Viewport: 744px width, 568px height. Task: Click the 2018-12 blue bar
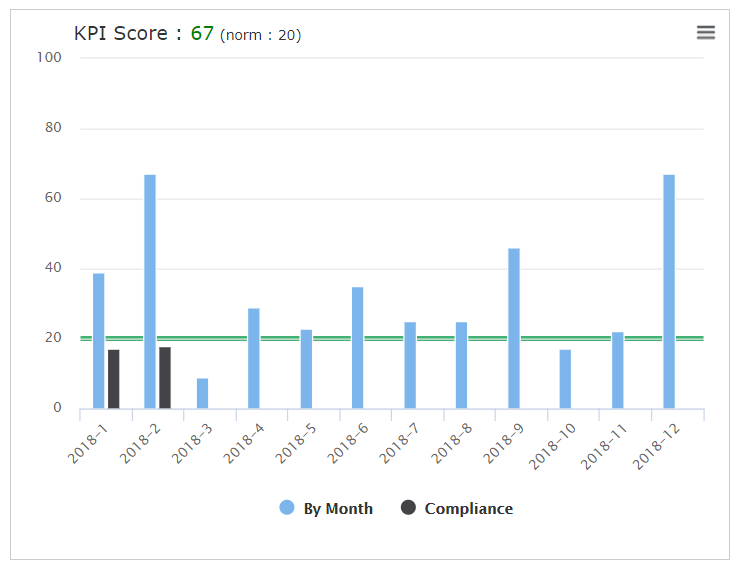click(x=669, y=291)
